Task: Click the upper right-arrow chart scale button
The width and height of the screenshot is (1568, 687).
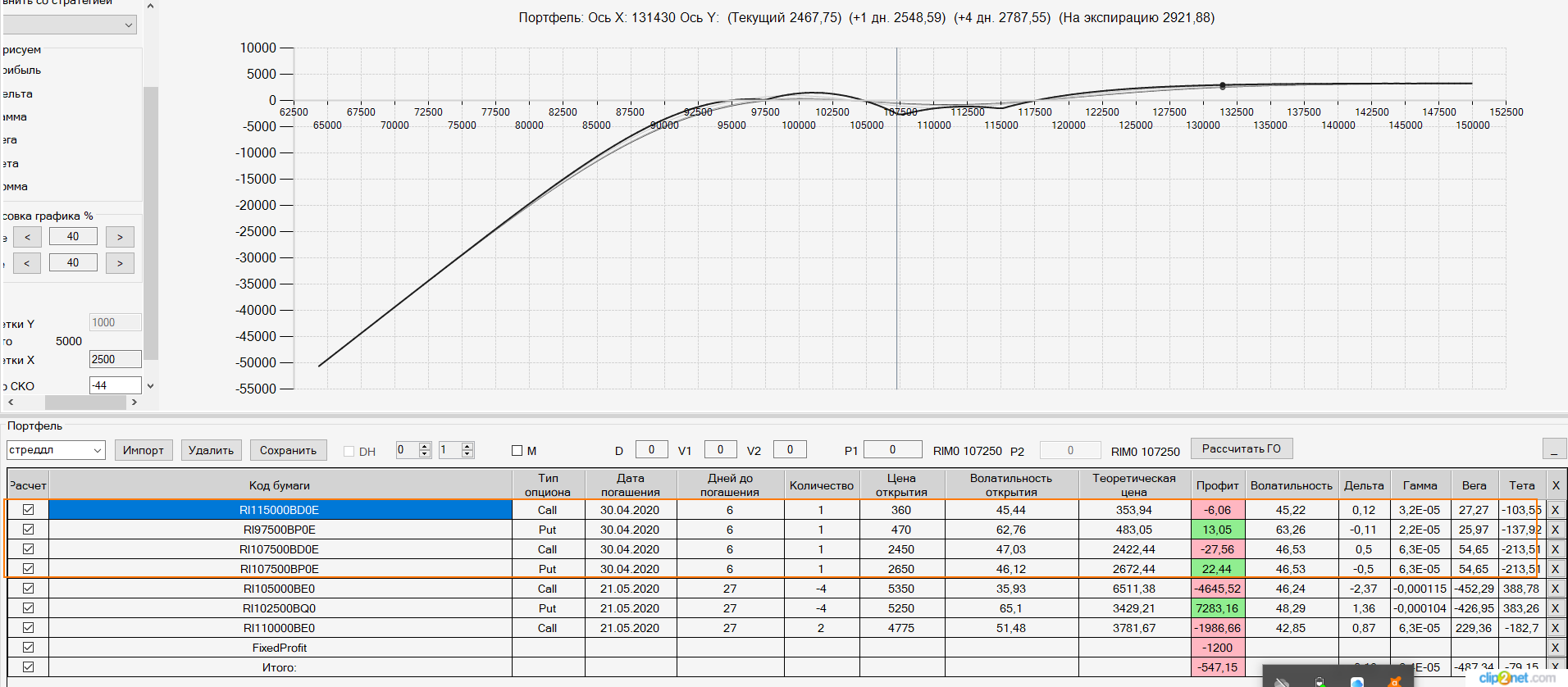Action: coord(120,237)
